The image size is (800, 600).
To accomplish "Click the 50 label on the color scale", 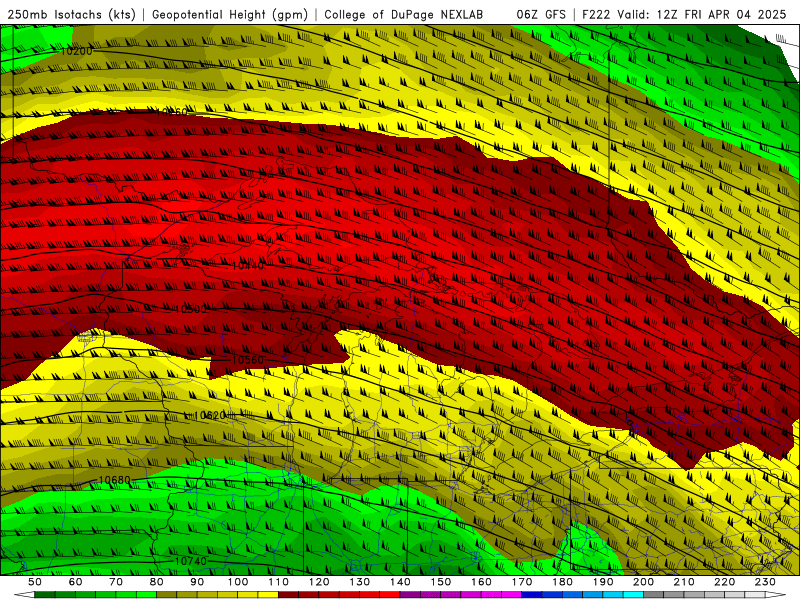I will [35, 582].
